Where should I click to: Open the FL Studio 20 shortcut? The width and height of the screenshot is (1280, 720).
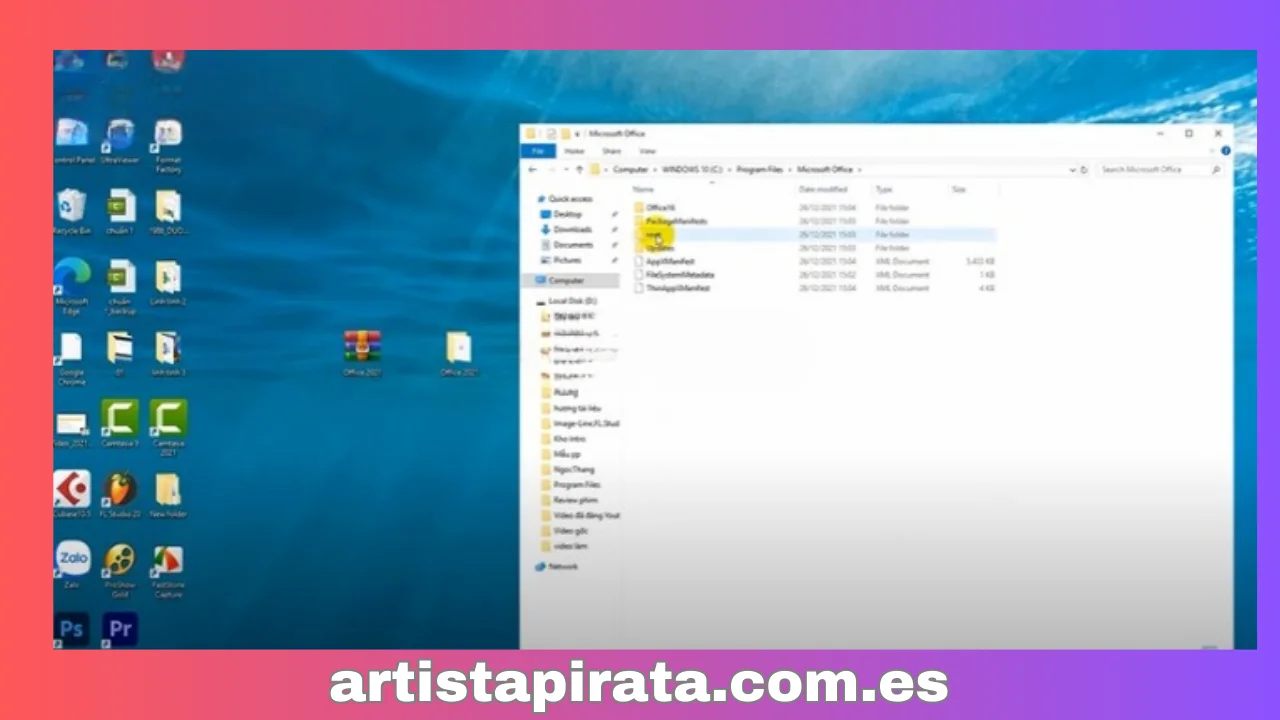120,494
